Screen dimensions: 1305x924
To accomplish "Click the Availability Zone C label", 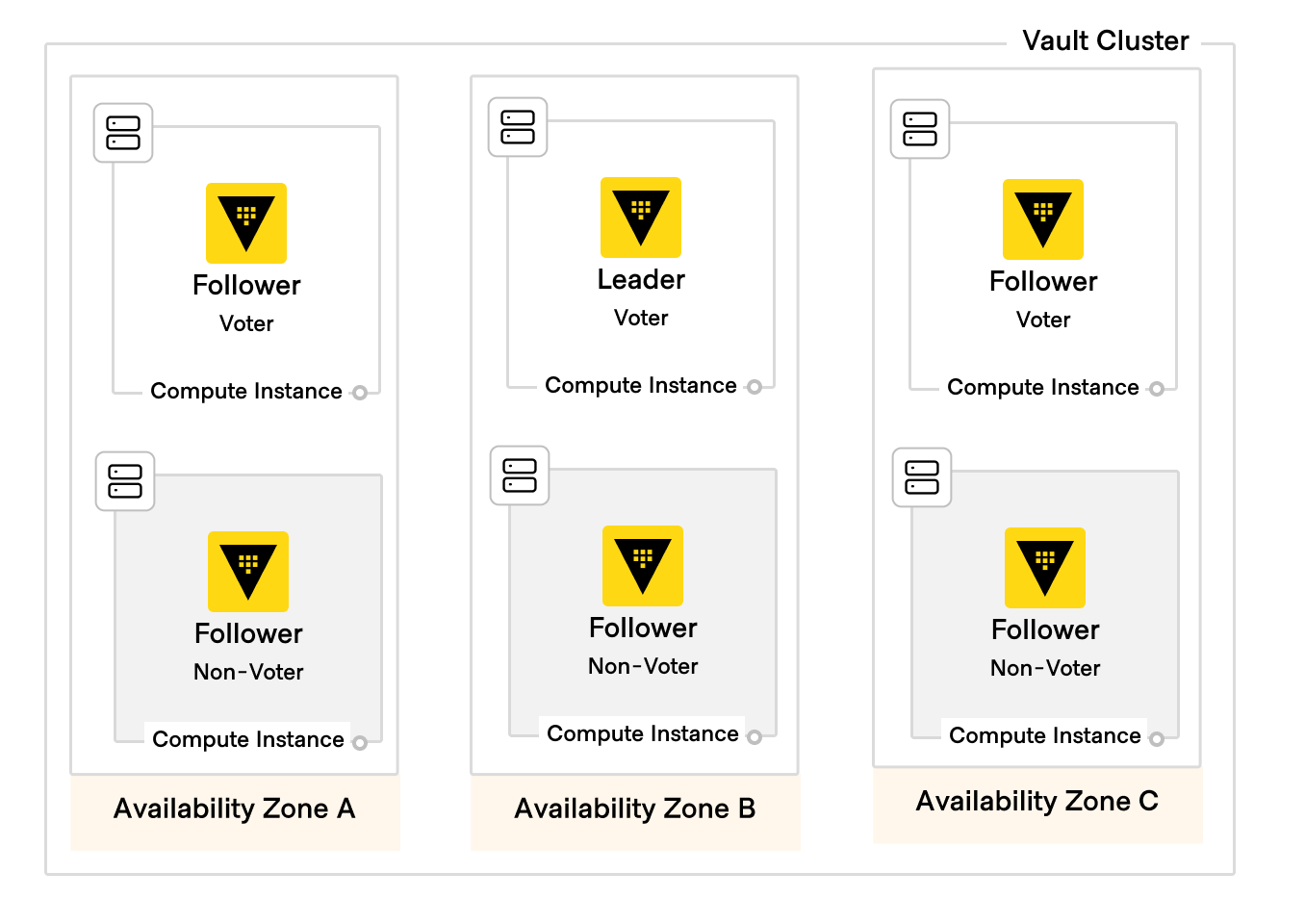I will 1037,801.
